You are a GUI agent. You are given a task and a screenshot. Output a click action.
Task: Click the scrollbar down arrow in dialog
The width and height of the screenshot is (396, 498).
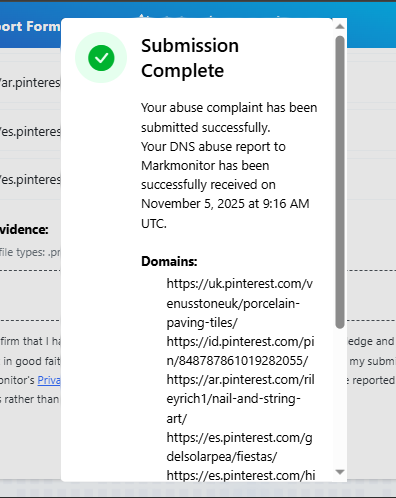click(340, 472)
